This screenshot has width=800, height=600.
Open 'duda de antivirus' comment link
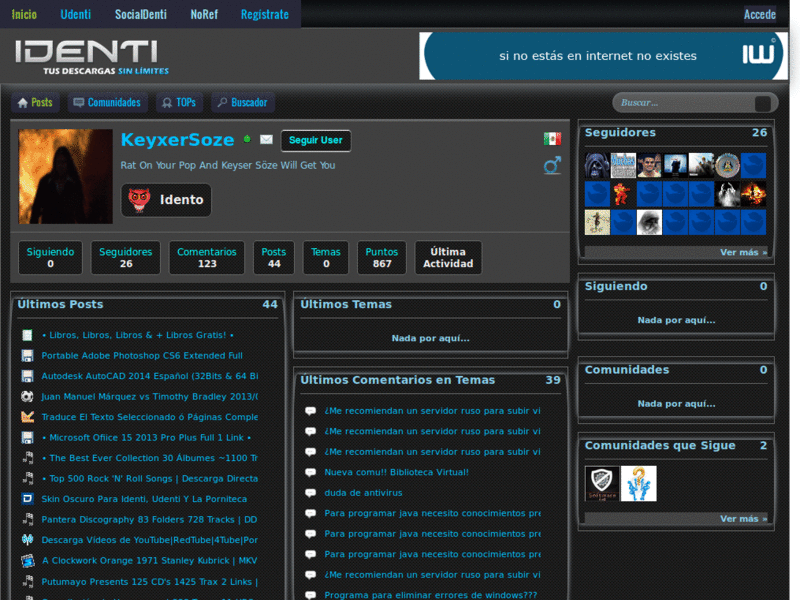[363, 493]
